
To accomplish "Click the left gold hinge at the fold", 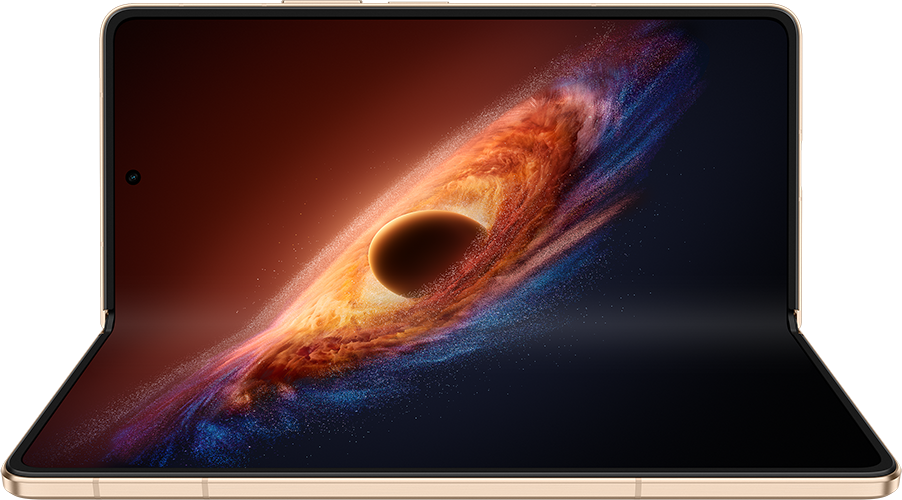I will coord(104,320).
